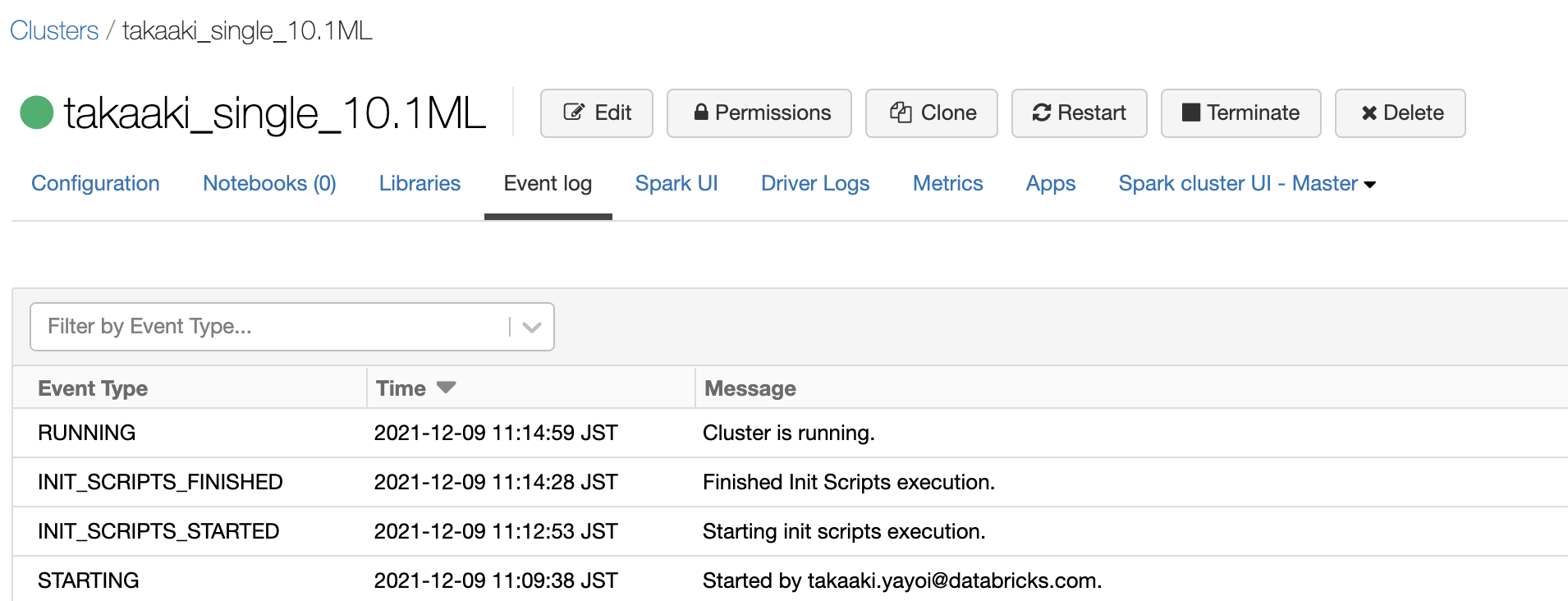
Task: Select the Metrics tab
Action: 947,183
